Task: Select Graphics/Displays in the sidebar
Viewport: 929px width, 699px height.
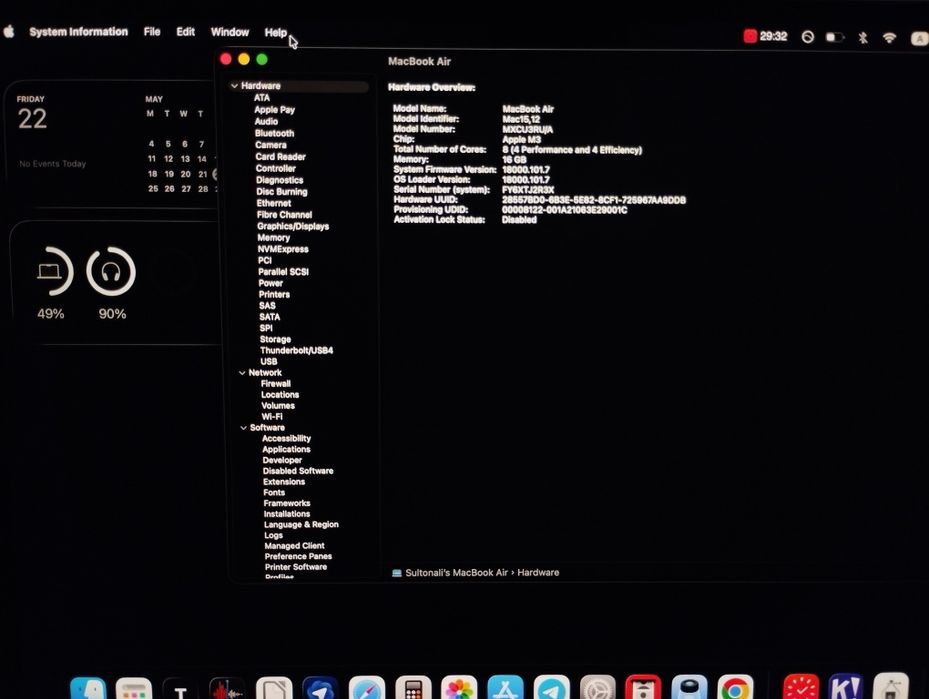Action: [293, 226]
